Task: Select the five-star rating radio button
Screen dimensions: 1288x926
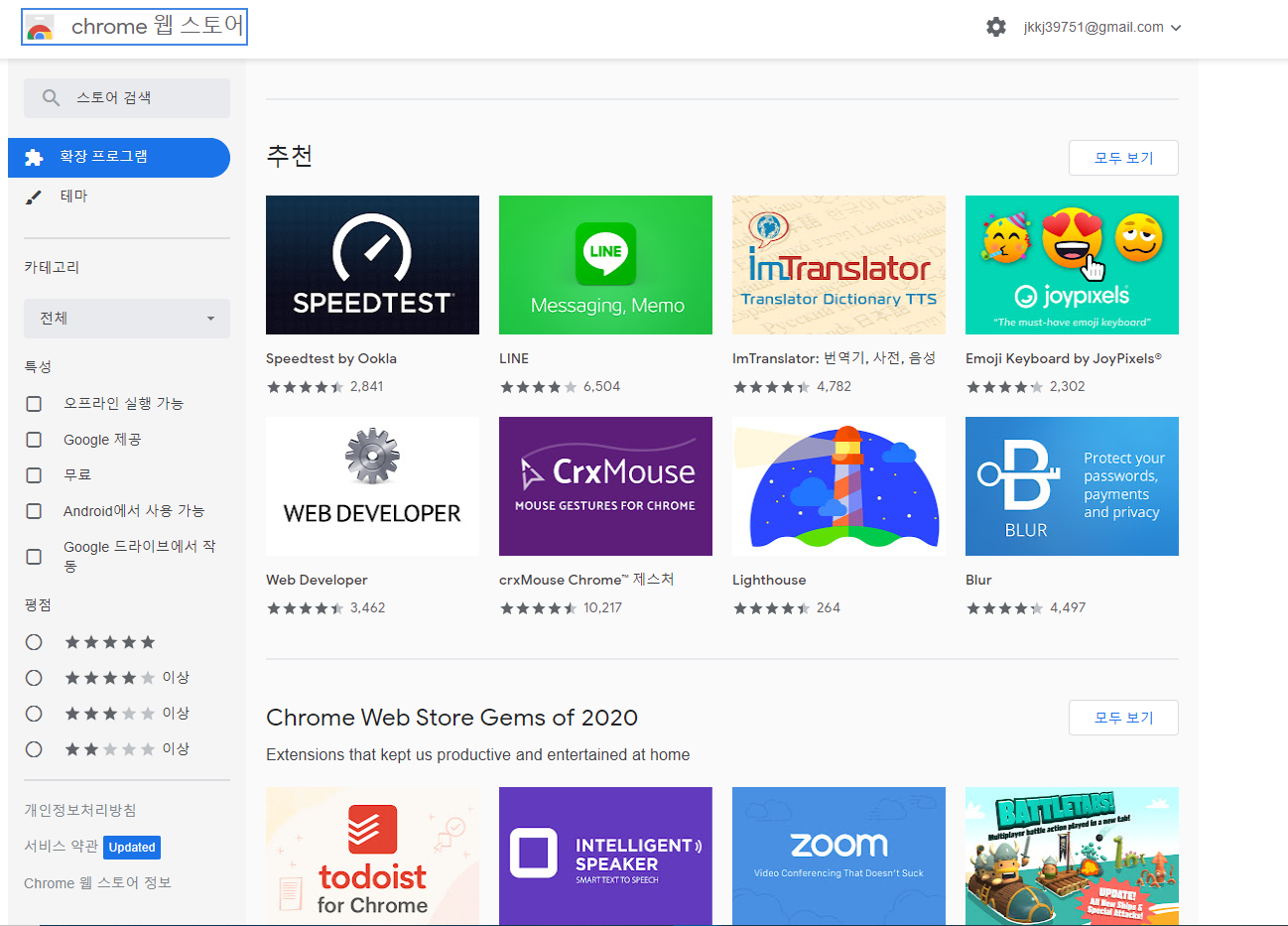Action: point(34,642)
